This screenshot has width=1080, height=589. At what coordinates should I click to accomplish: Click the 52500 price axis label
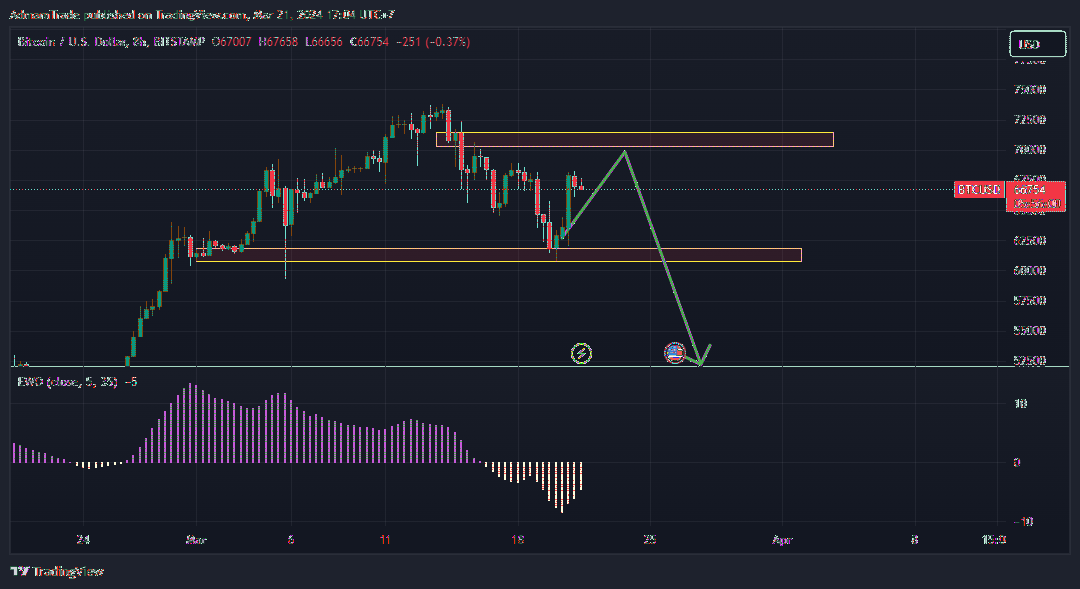pyautogui.click(x=1030, y=360)
